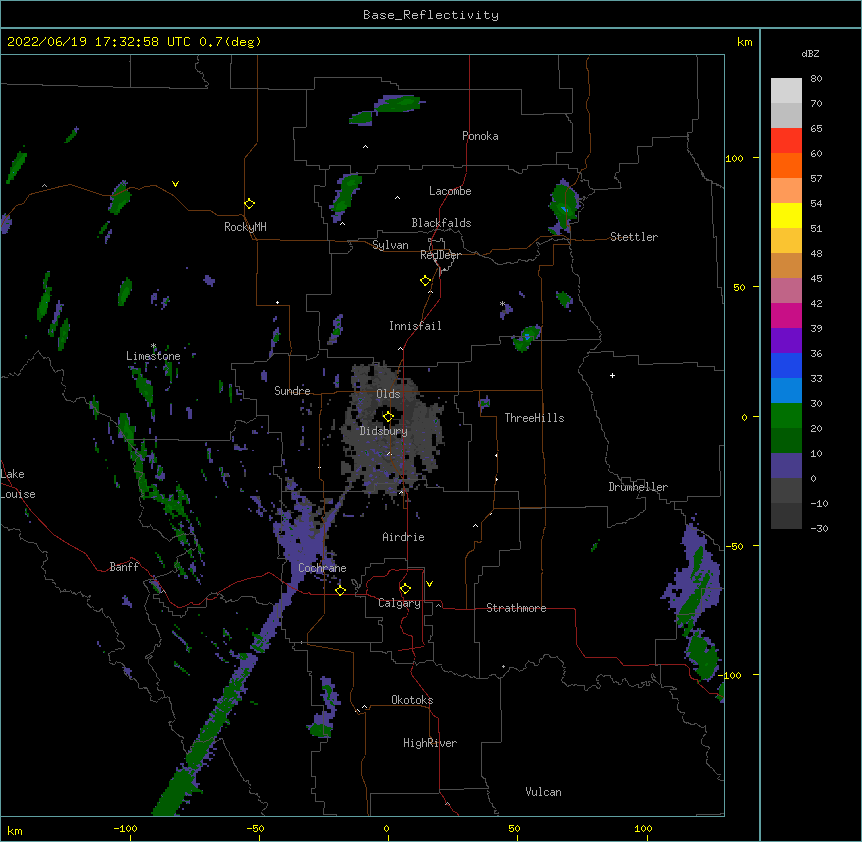Click the HighRiver label
Image resolution: width=862 pixels, height=842 pixels.
click(x=430, y=743)
